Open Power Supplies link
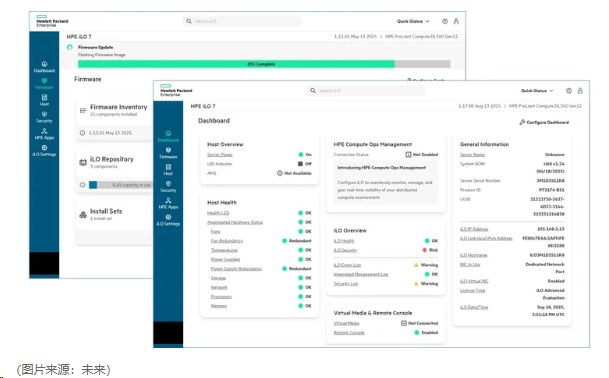This screenshot has height=378, width=609. pos(225,260)
